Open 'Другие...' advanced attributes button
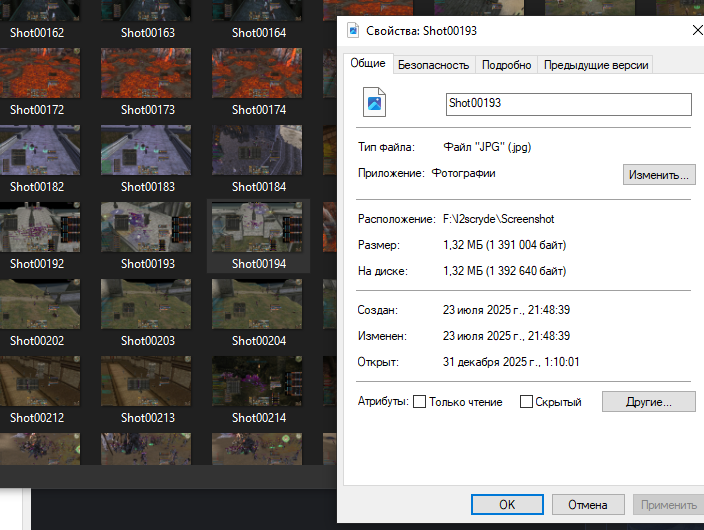The image size is (704, 530). [x=648, y=402]
